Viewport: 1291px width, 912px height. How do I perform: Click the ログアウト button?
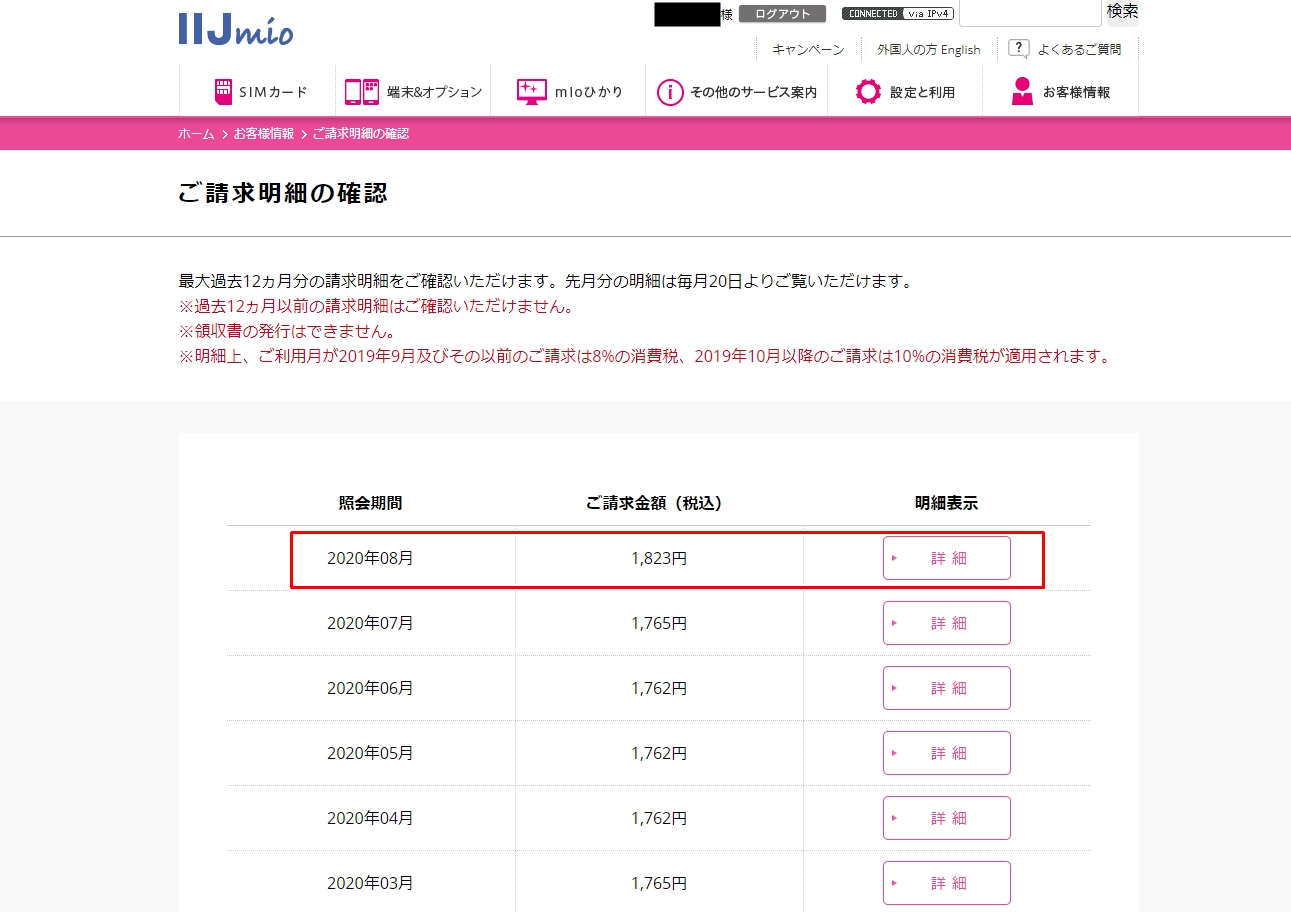coord(783,14)
